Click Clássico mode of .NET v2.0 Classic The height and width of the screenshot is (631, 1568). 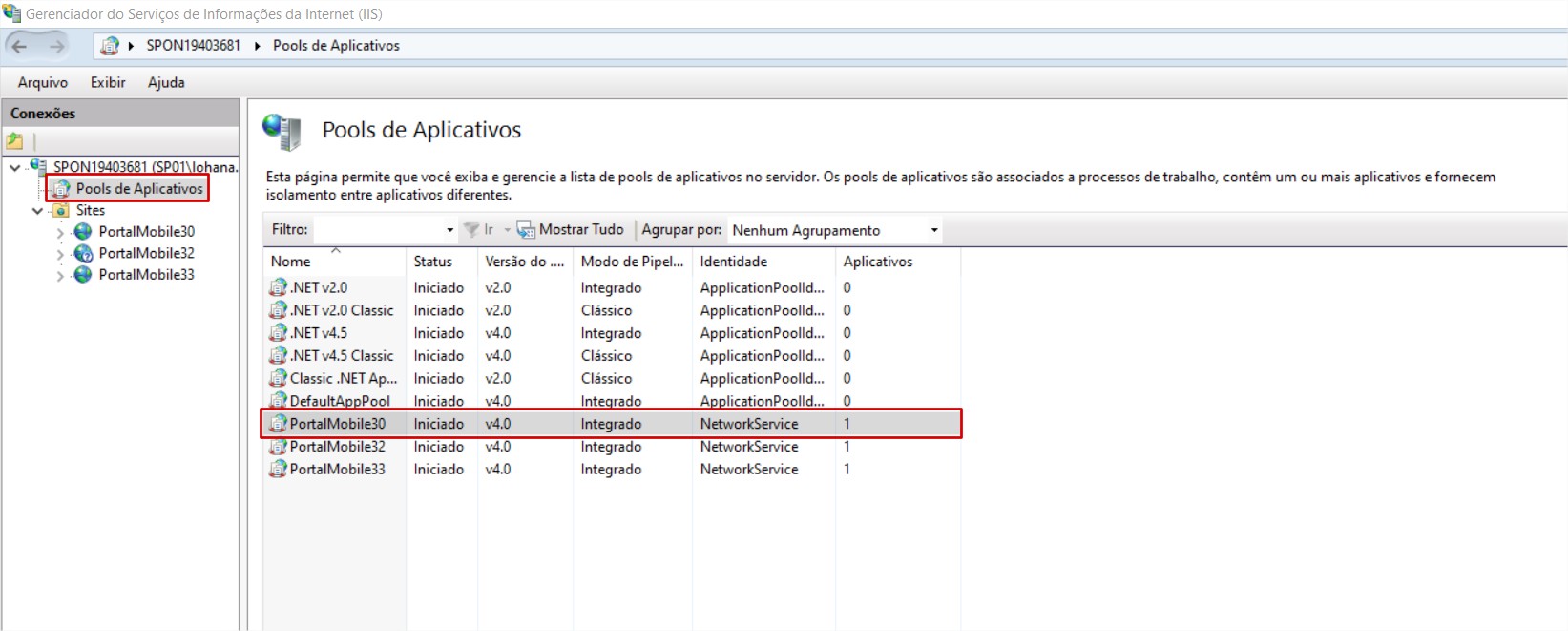pyautogui.click(x=606, y=310)
